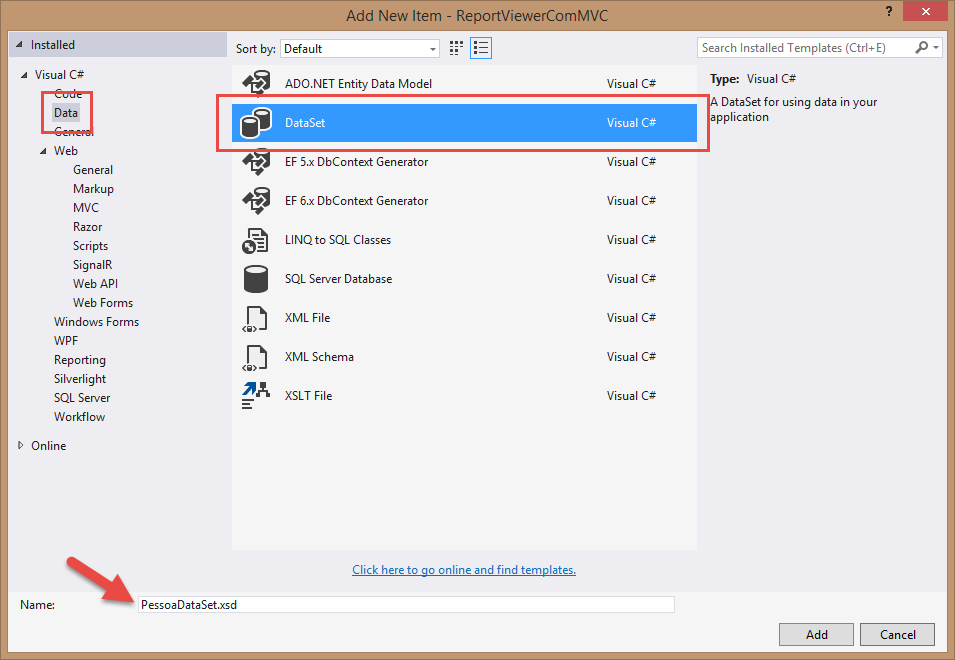Choose the LINQ to SQL Classes icon
Viewport: 955px width, 660px height.
click(x=255, y=240)
